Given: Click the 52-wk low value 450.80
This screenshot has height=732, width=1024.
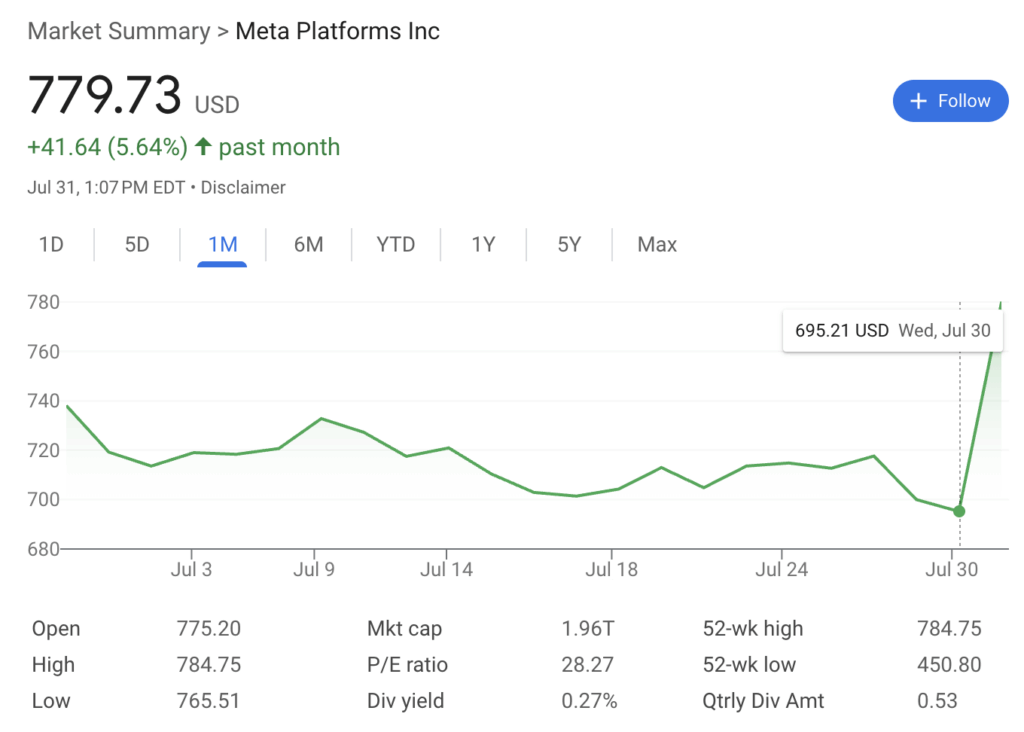Looking at the screenshot, I should (949, 665).
